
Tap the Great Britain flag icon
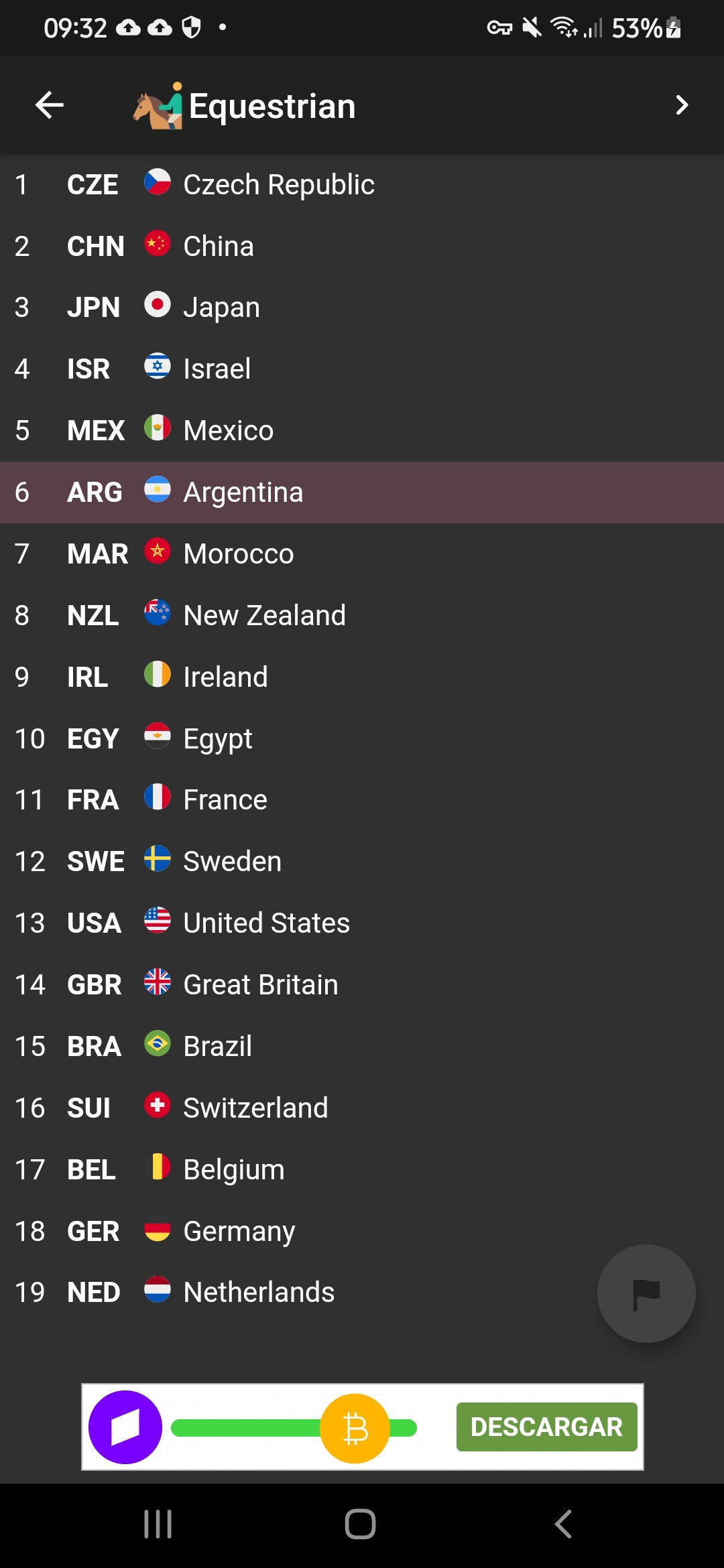point(158,982)
